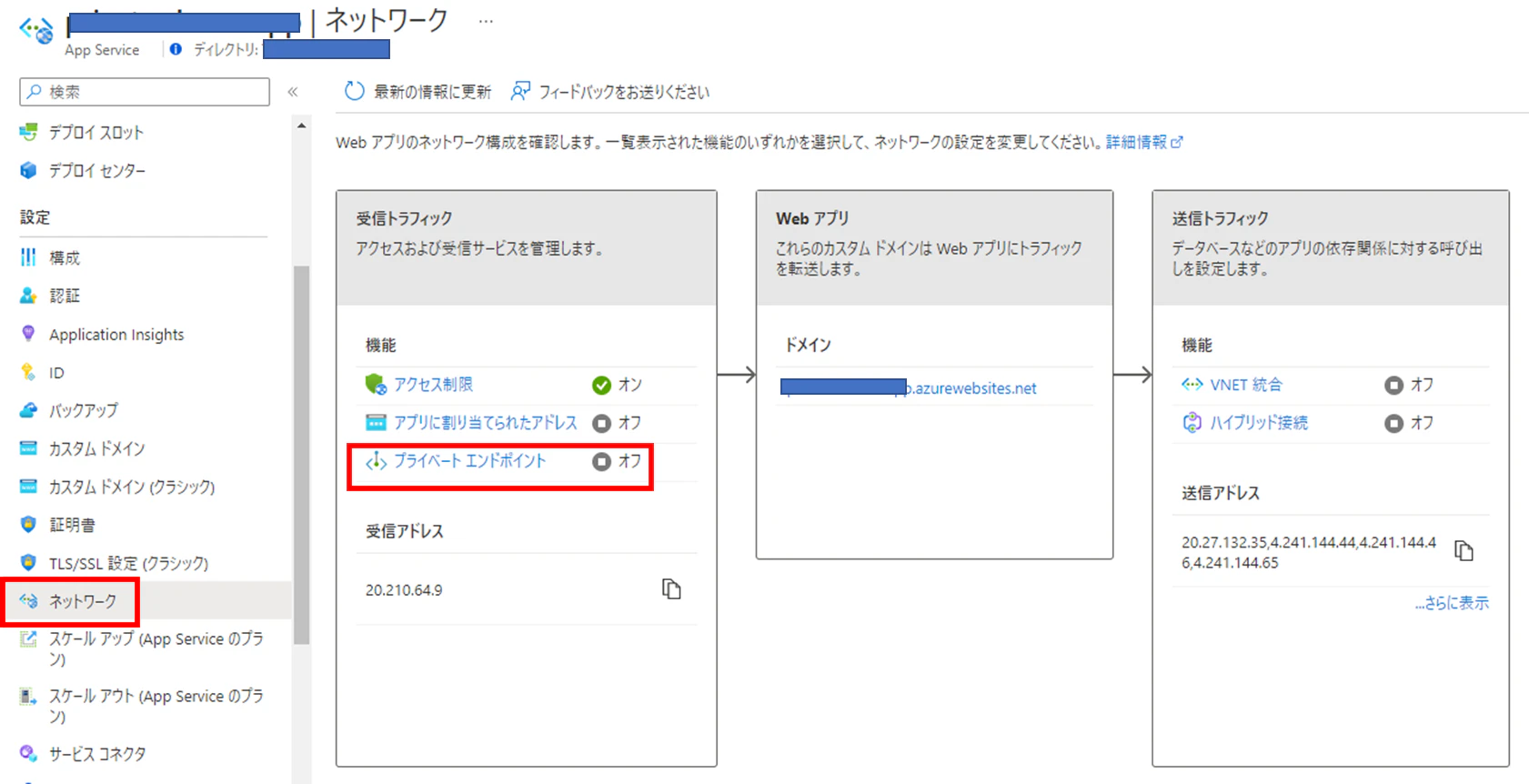Click the directory info icon

tap(176, 49)
